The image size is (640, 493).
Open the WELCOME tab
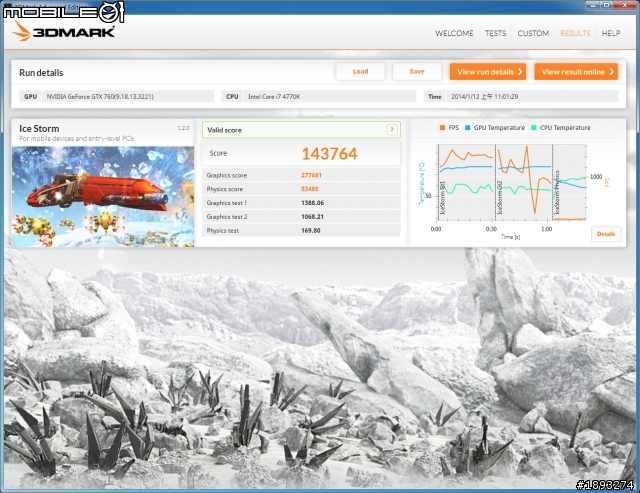tap(454, 33)
